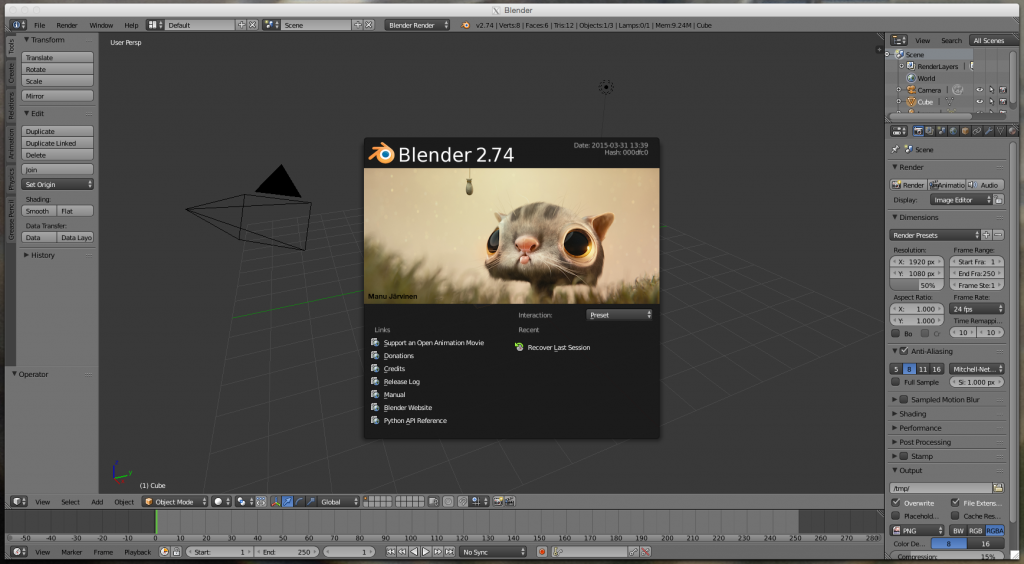Open the Window menu
Image resolution: width=1024 pixels, height=564 pixels.
point(101,25)
